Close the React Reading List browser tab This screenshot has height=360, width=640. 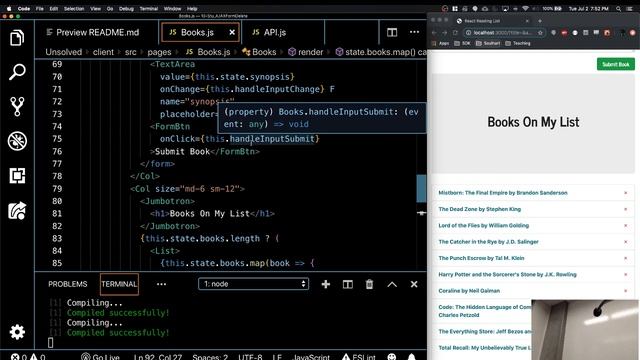pos(527,20)
